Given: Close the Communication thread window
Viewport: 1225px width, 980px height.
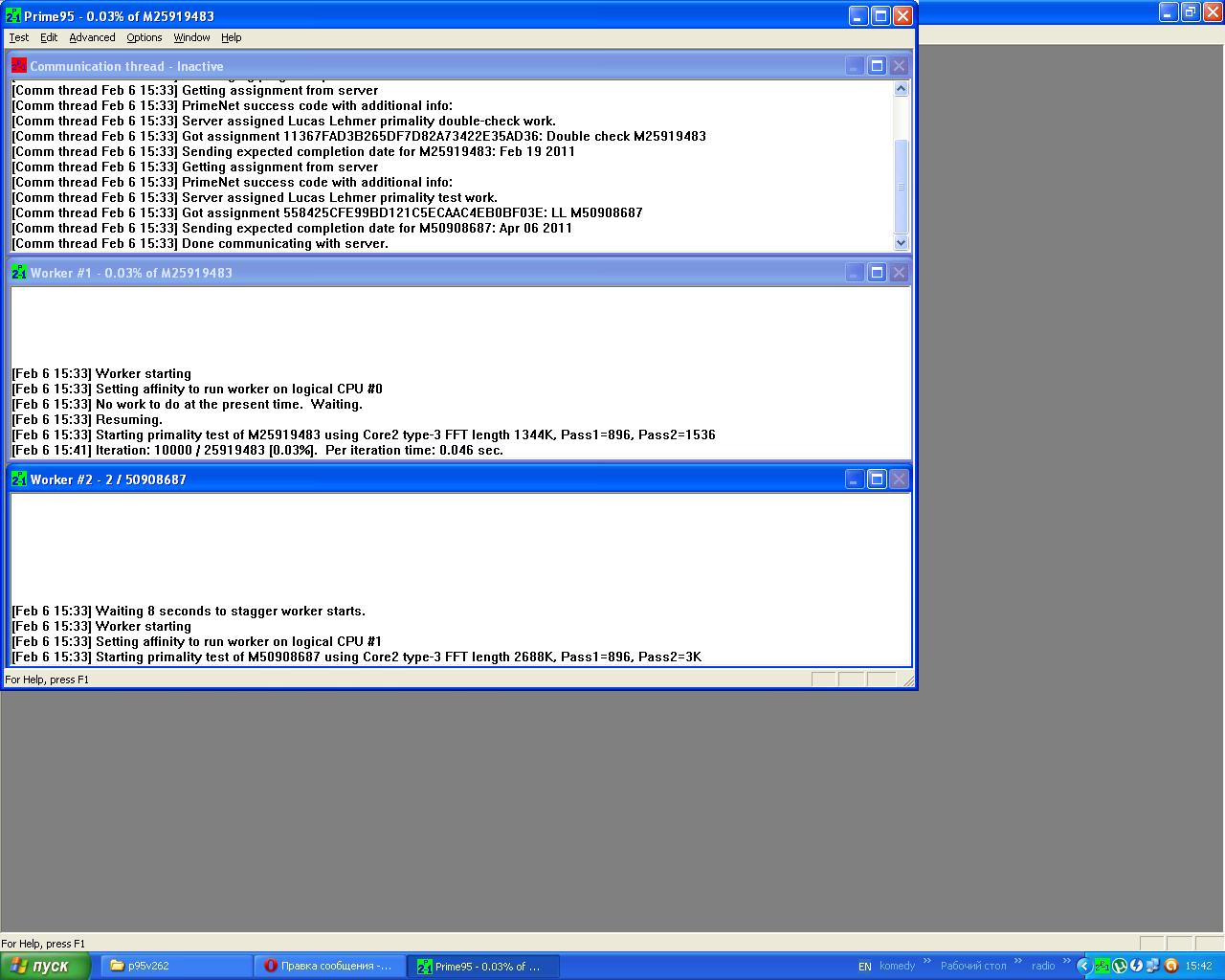Looking at the screenshot, I should coord(899,66).
